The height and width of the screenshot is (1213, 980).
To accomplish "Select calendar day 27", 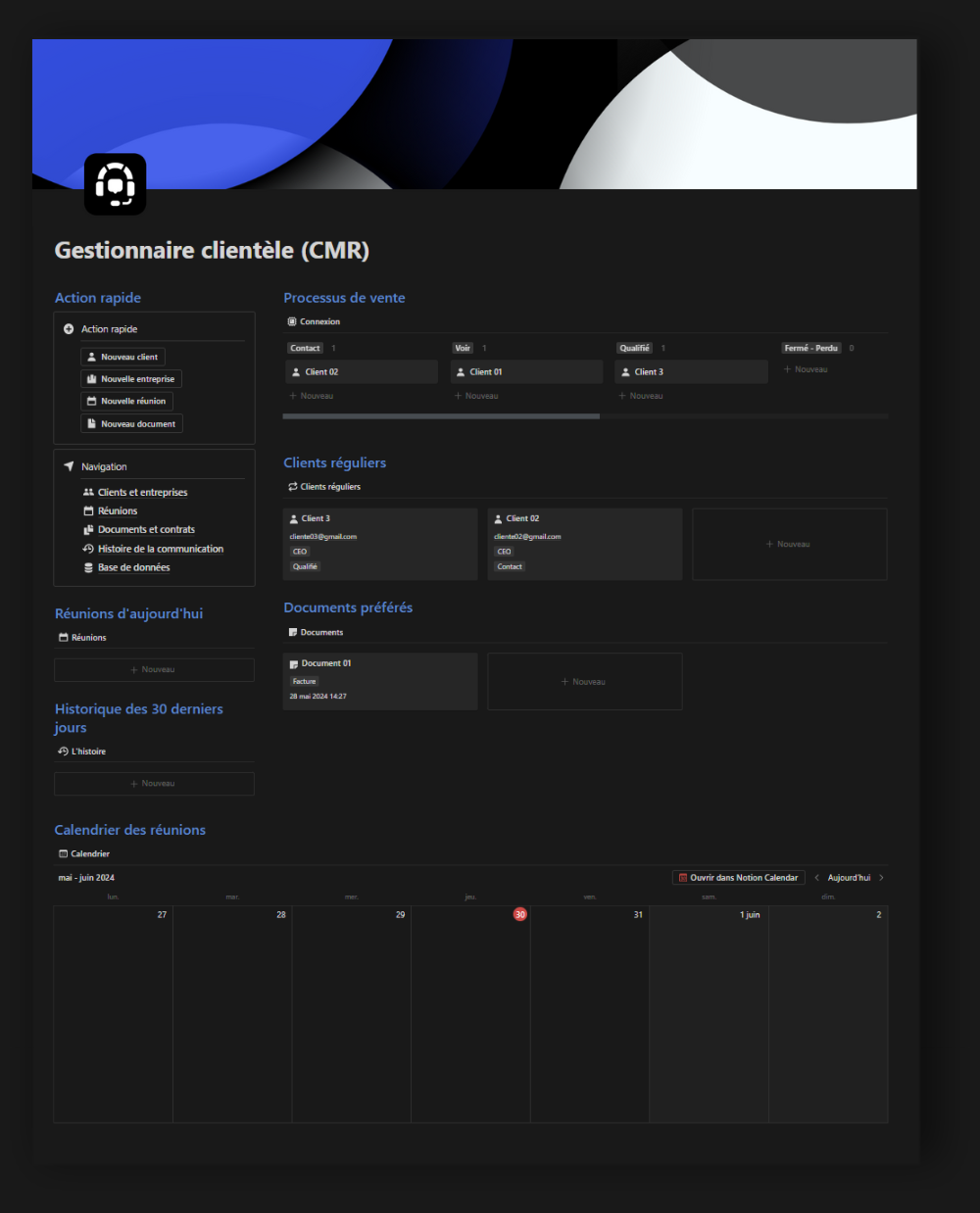I will coord(114,1014).
